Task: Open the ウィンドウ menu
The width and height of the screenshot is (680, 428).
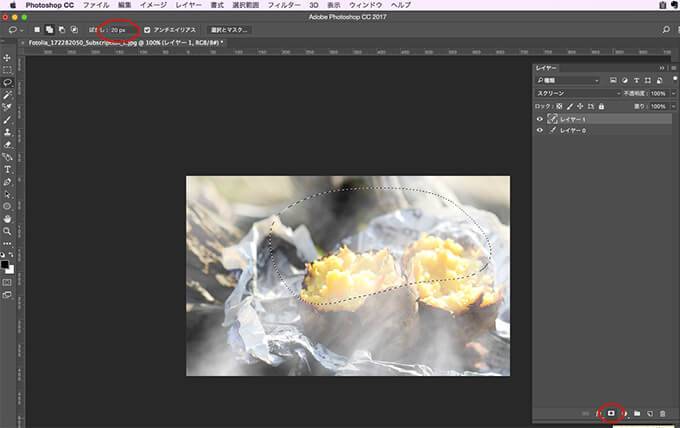Action: (366, 5)
